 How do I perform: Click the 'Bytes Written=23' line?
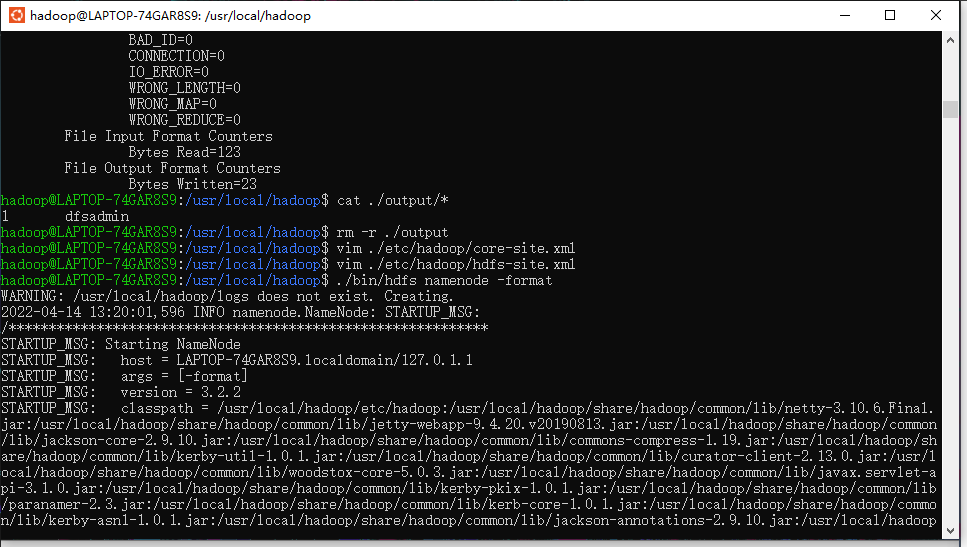coord(192,184)
